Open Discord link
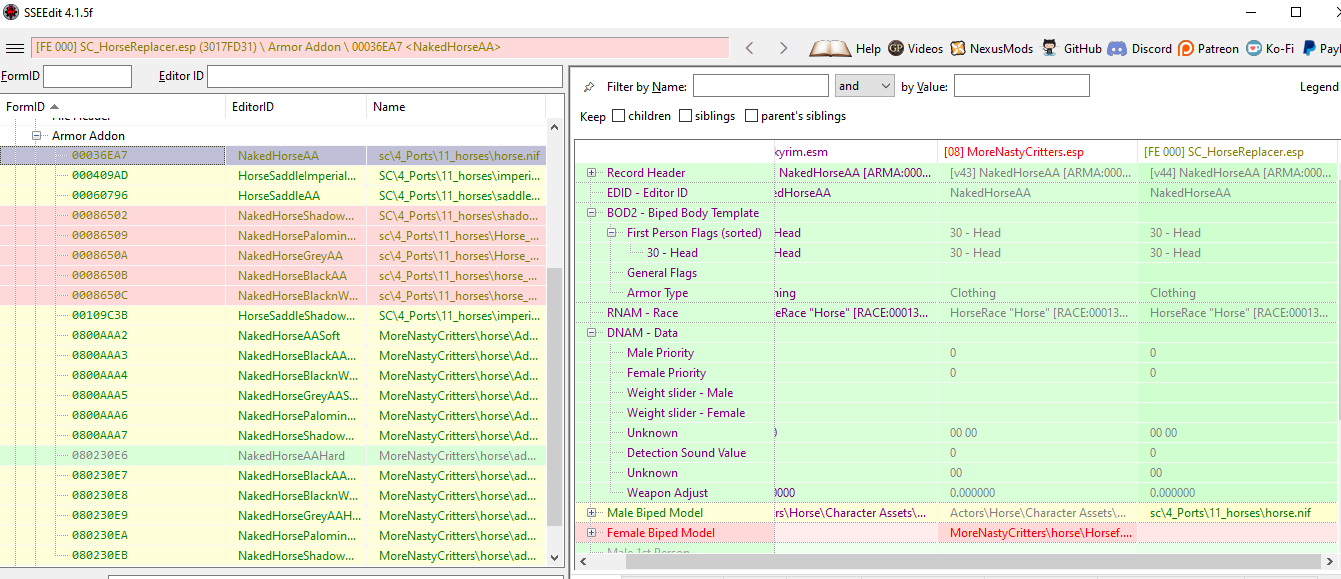The height and width of the screenshot is (579, 1341). (x=1139, y=48)
